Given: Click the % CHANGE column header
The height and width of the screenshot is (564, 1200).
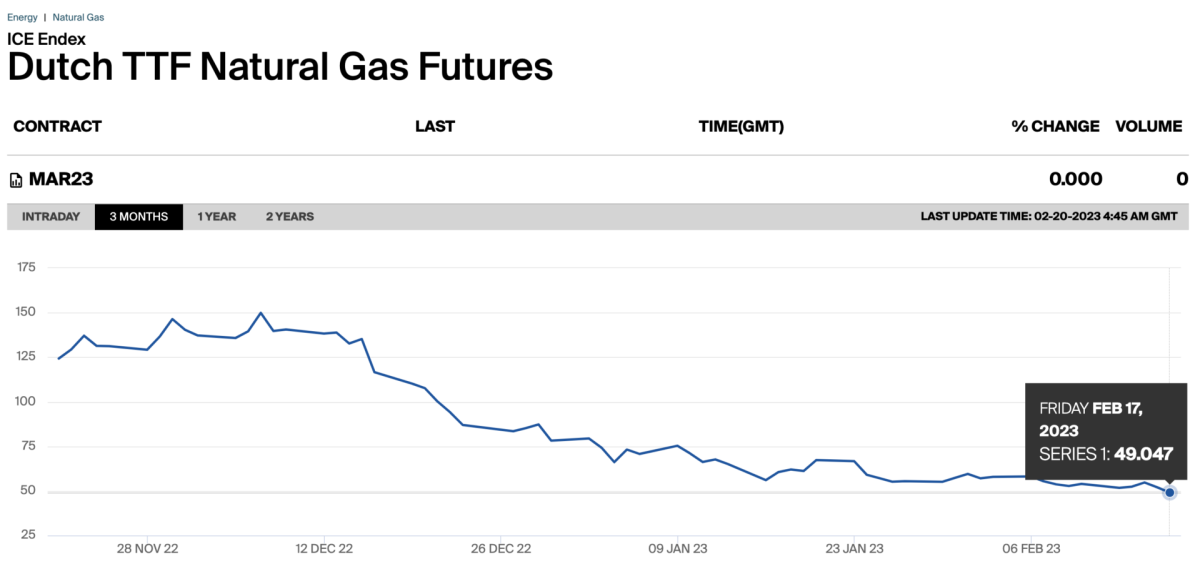Looking at the screenshot, I should click(x=1054, y=127).
